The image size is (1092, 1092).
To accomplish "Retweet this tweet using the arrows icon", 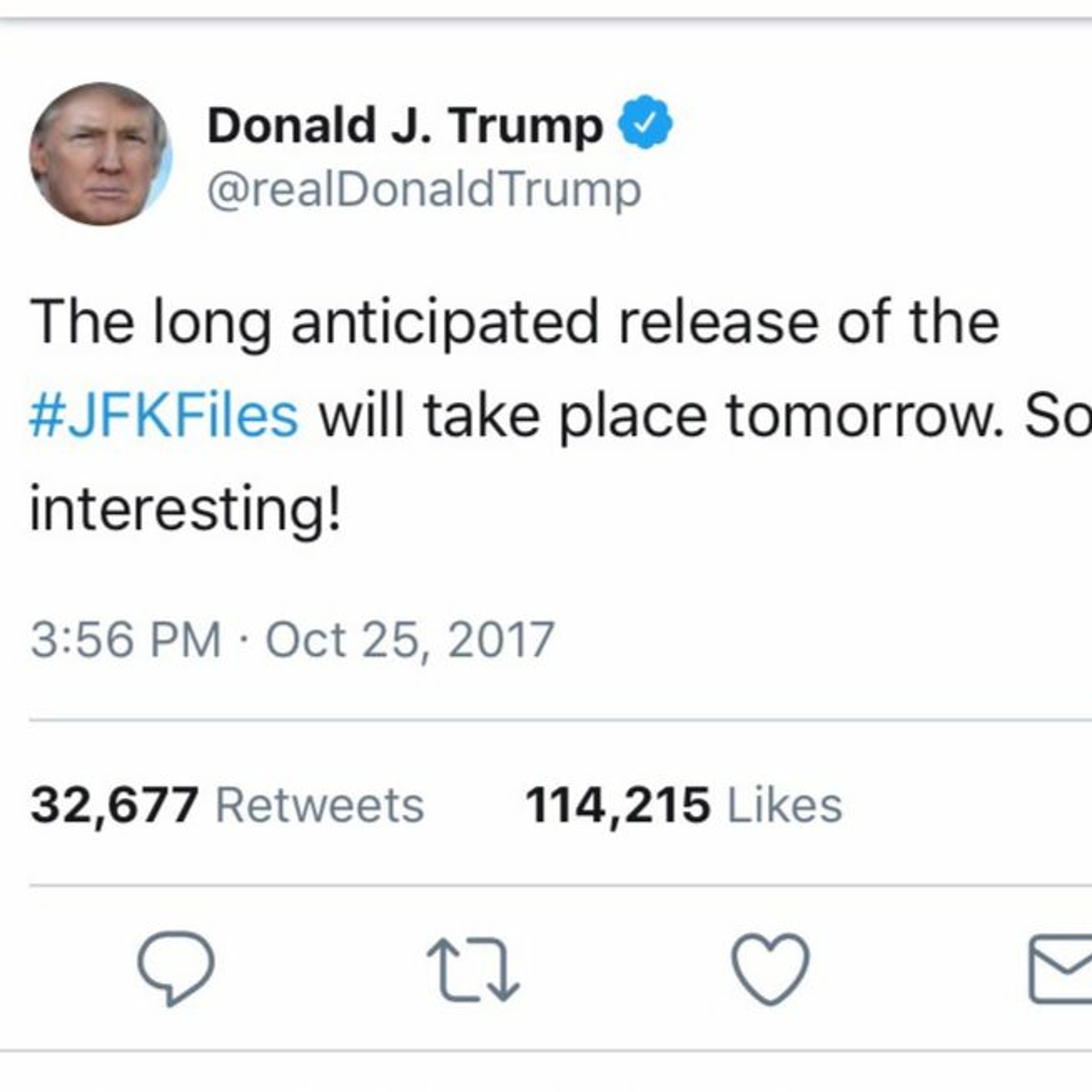I will tap(473, 969).
